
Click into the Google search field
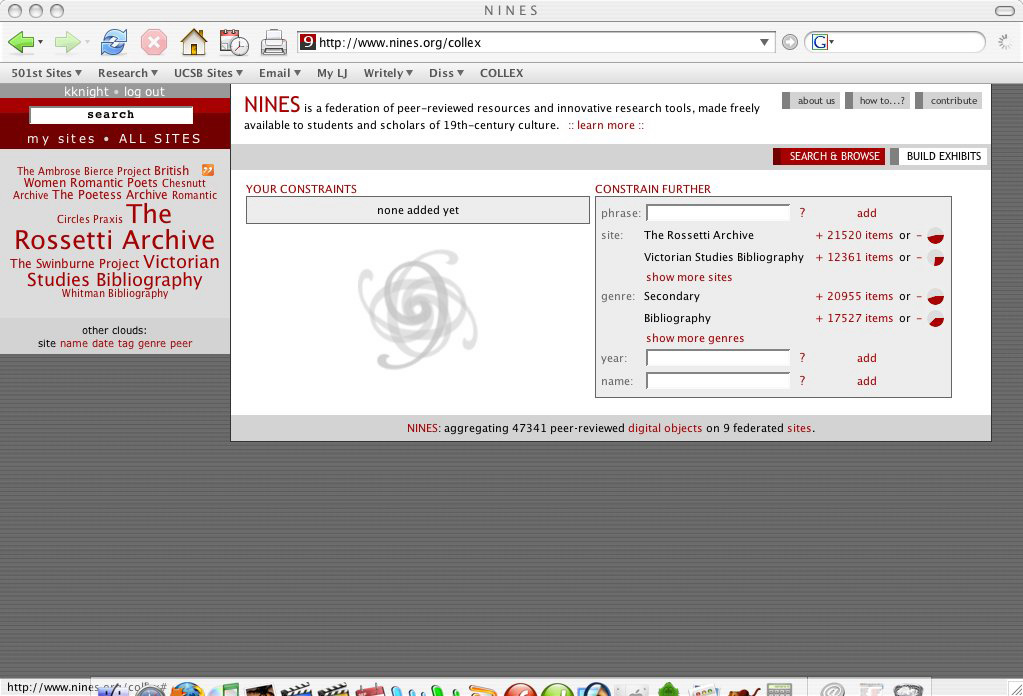pos(907,42)
